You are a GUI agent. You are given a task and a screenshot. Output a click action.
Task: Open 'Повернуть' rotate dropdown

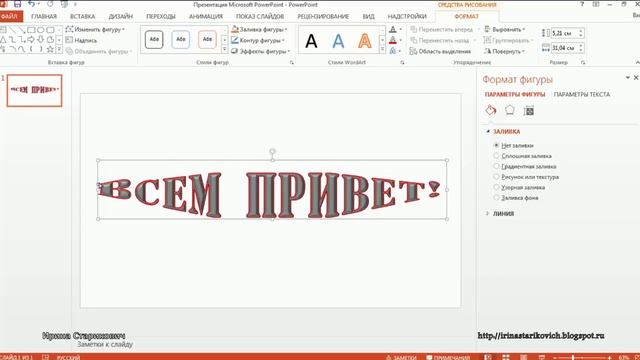point(504,51)
